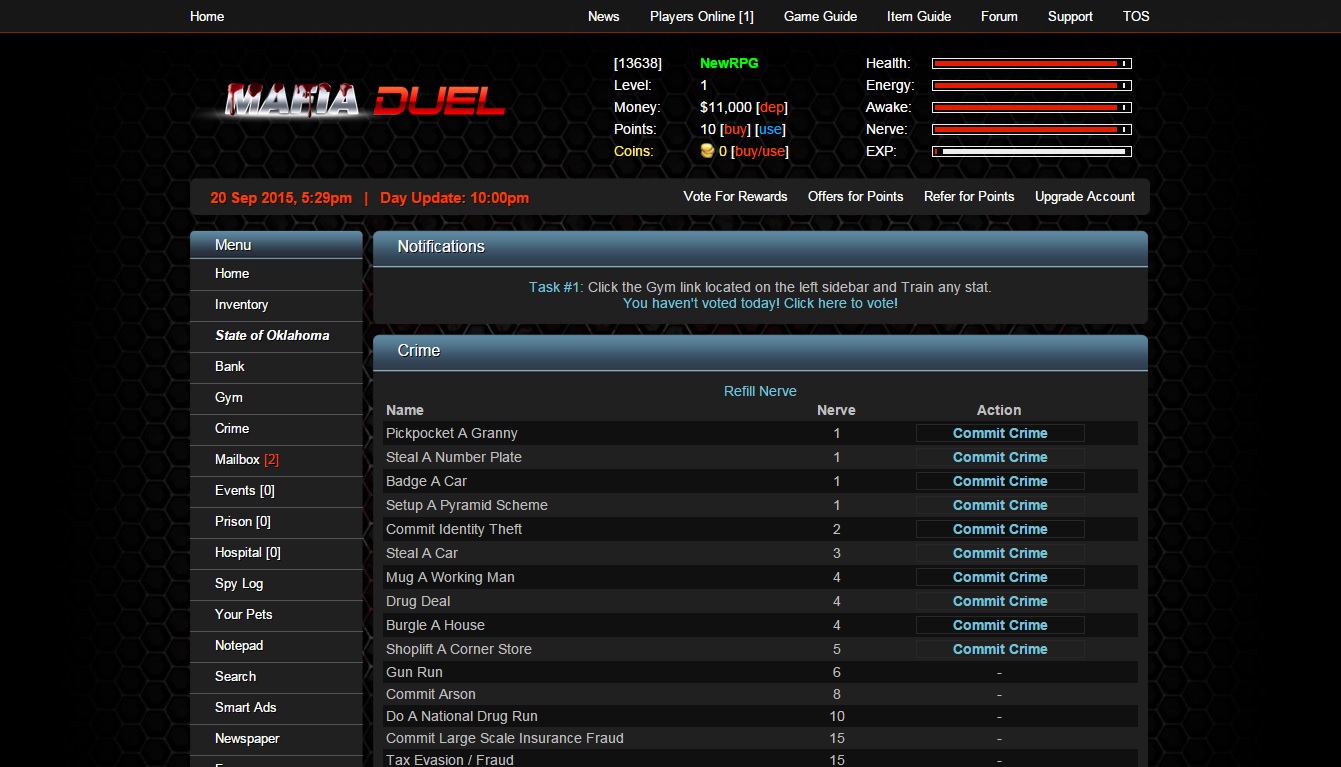Click the Day Update time text

click(x=455, y=198)
